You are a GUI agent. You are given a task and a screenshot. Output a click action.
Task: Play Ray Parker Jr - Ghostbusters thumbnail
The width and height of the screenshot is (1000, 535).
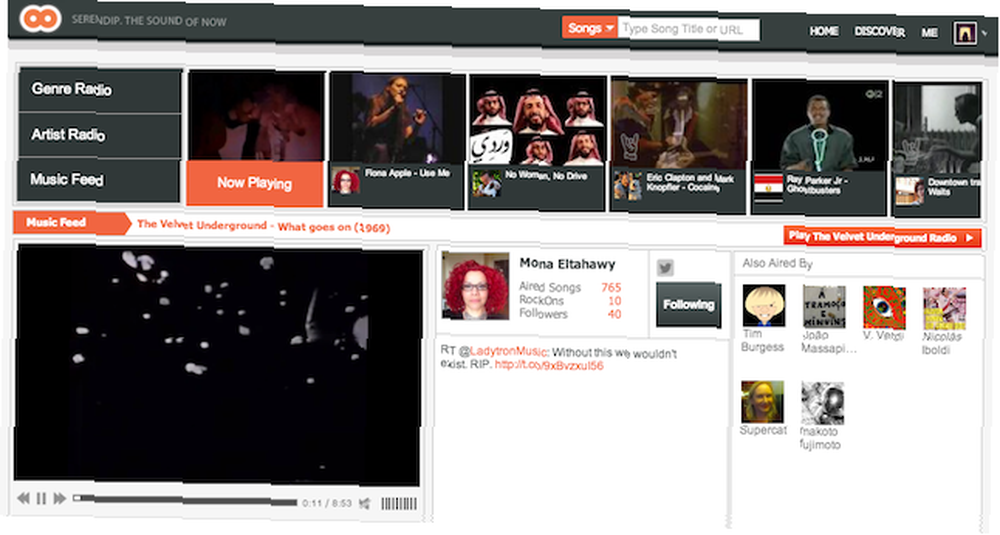pos(820,126)
